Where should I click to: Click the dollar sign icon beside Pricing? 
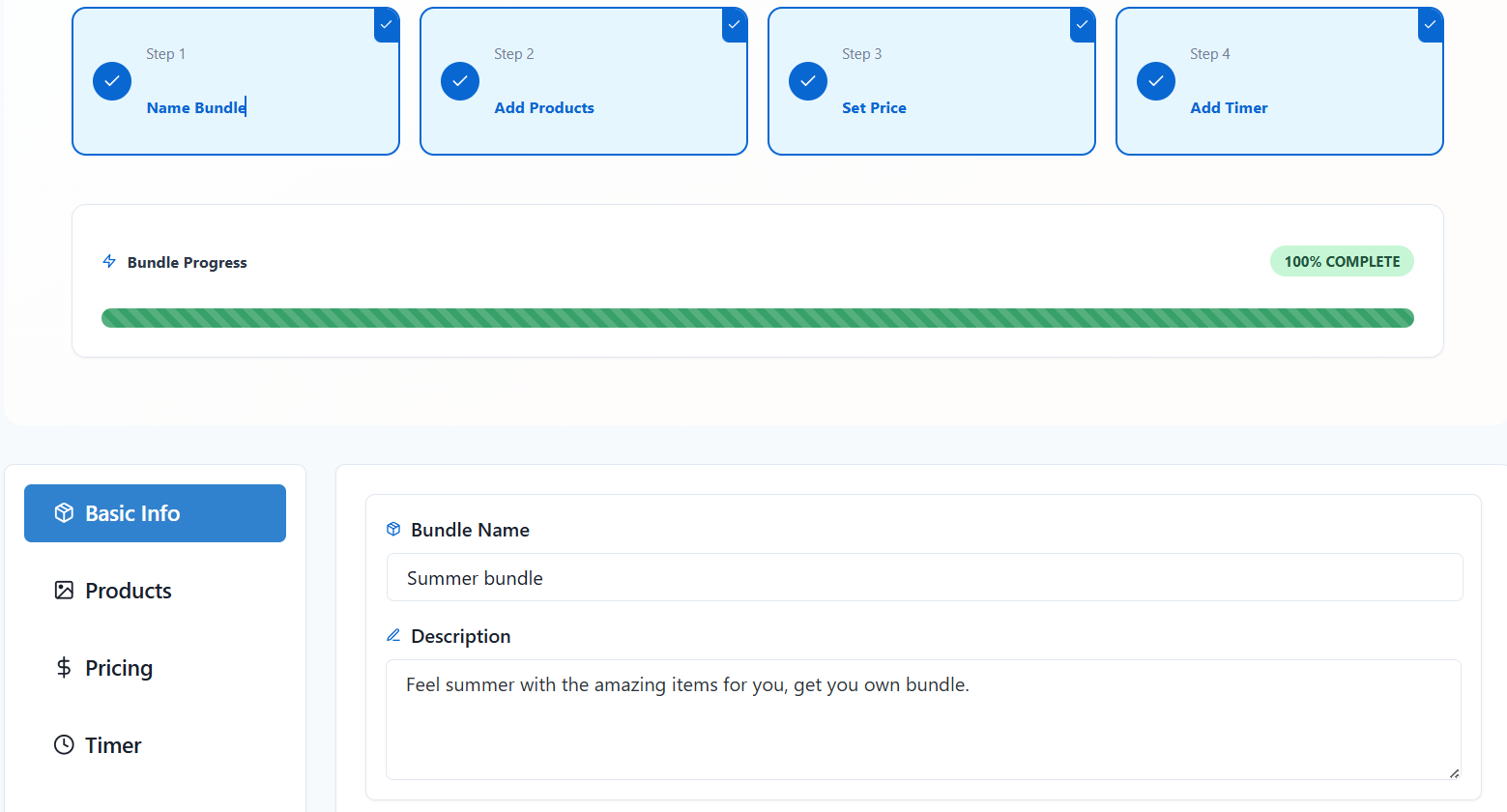pos(64,668)
